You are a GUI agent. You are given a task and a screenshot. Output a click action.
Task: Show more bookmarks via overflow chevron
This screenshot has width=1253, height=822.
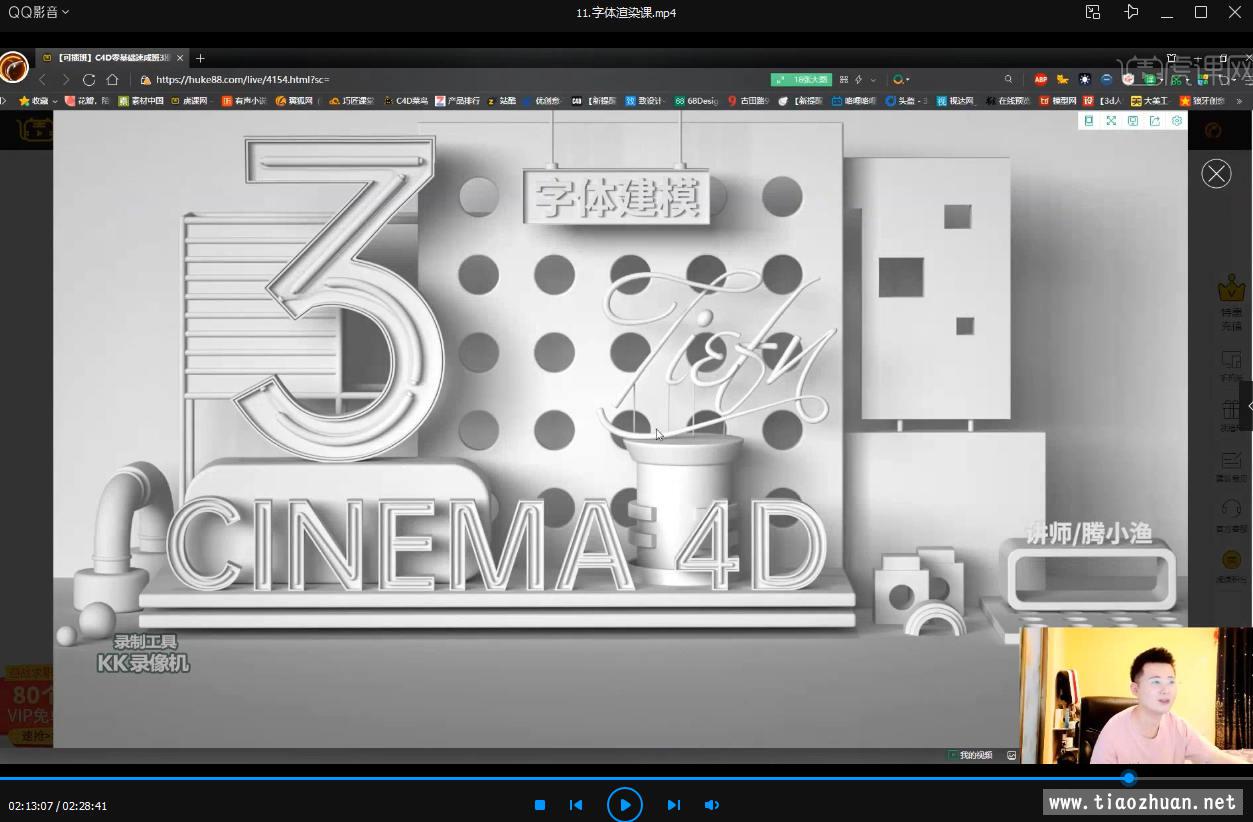1240,101
